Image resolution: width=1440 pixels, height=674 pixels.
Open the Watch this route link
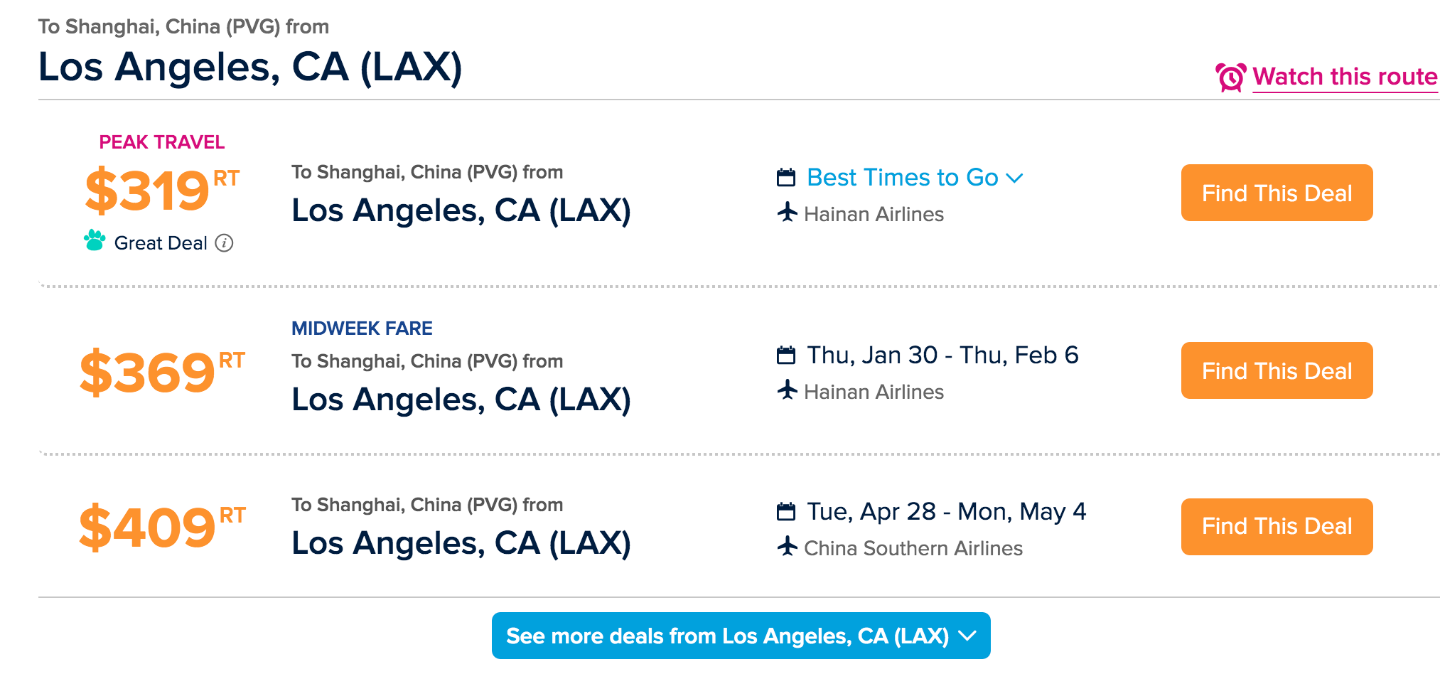pos(1344,77)
